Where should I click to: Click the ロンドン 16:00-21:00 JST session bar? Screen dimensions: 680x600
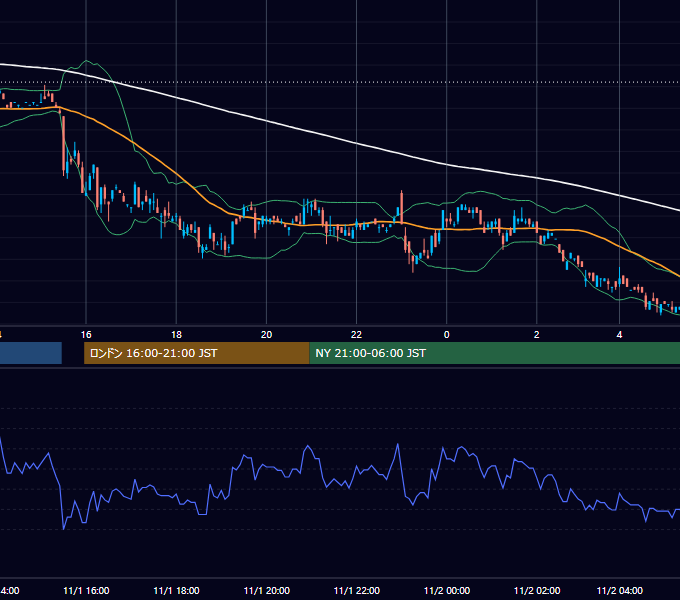click(x=196, y=353)
